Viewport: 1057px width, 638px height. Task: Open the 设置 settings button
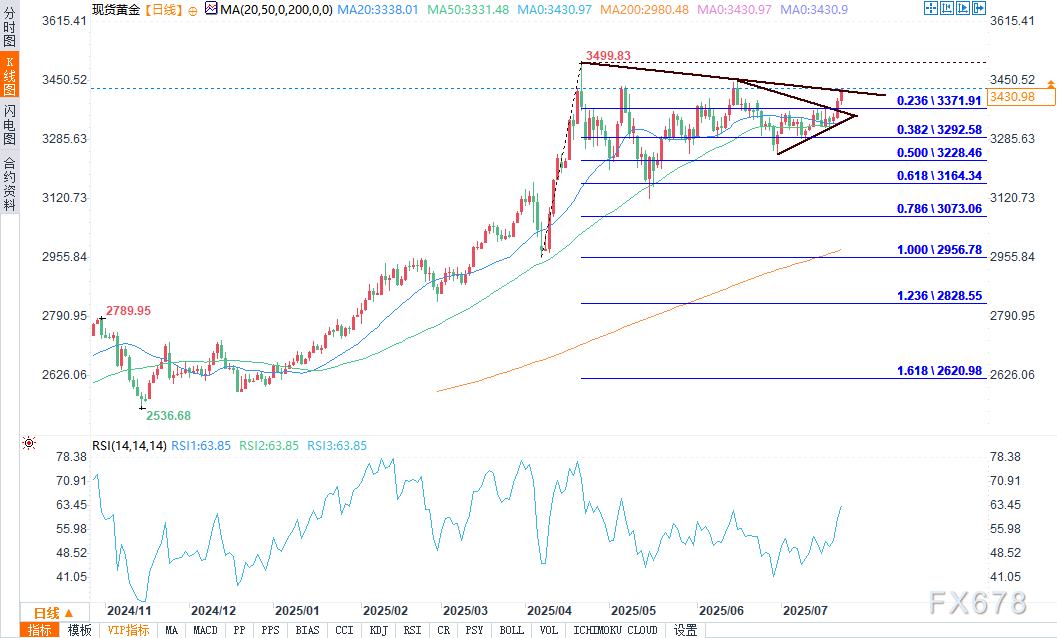[x=685, y=630]
